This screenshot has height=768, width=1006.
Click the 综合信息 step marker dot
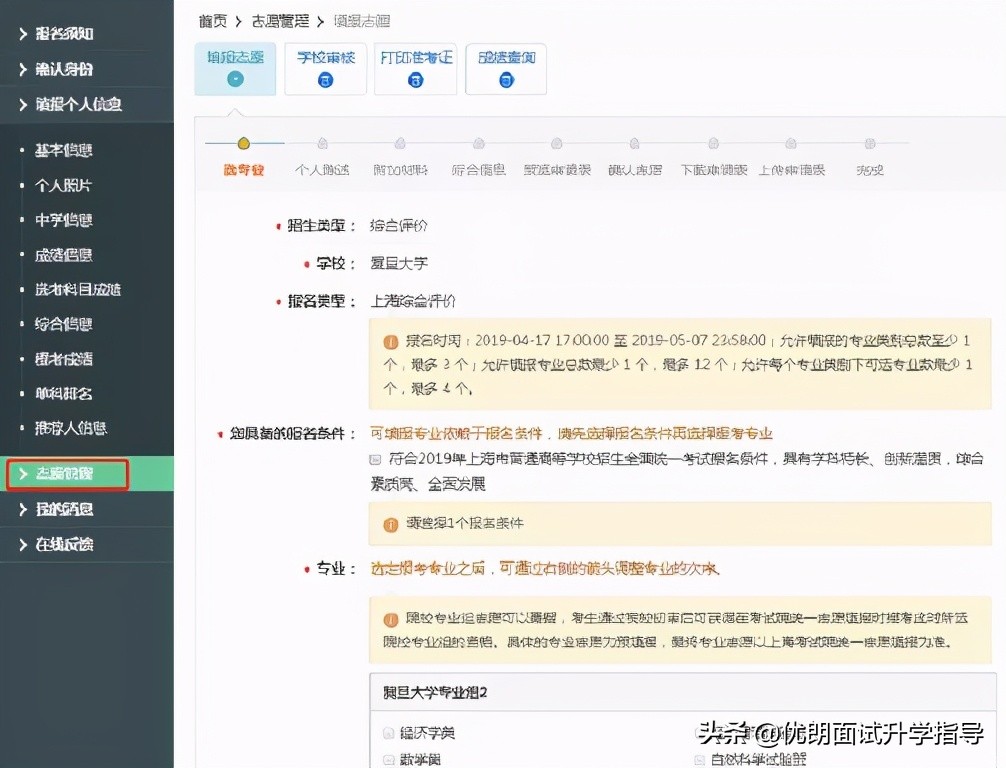point(479,143)
